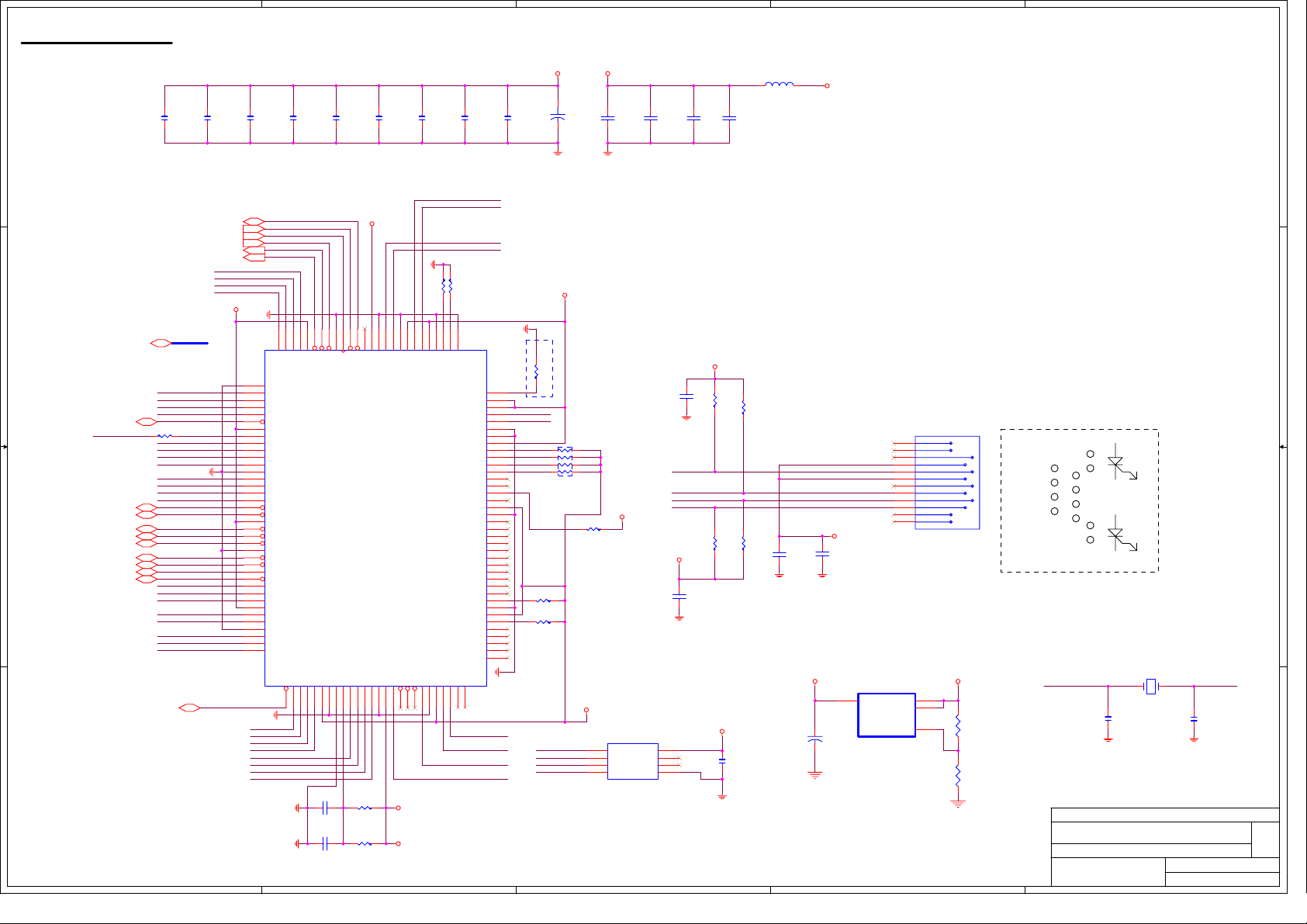1307x924 pixels.
Task: Select the ground symbol under the polarized top capacitor
Action: [x=558, y=153]
